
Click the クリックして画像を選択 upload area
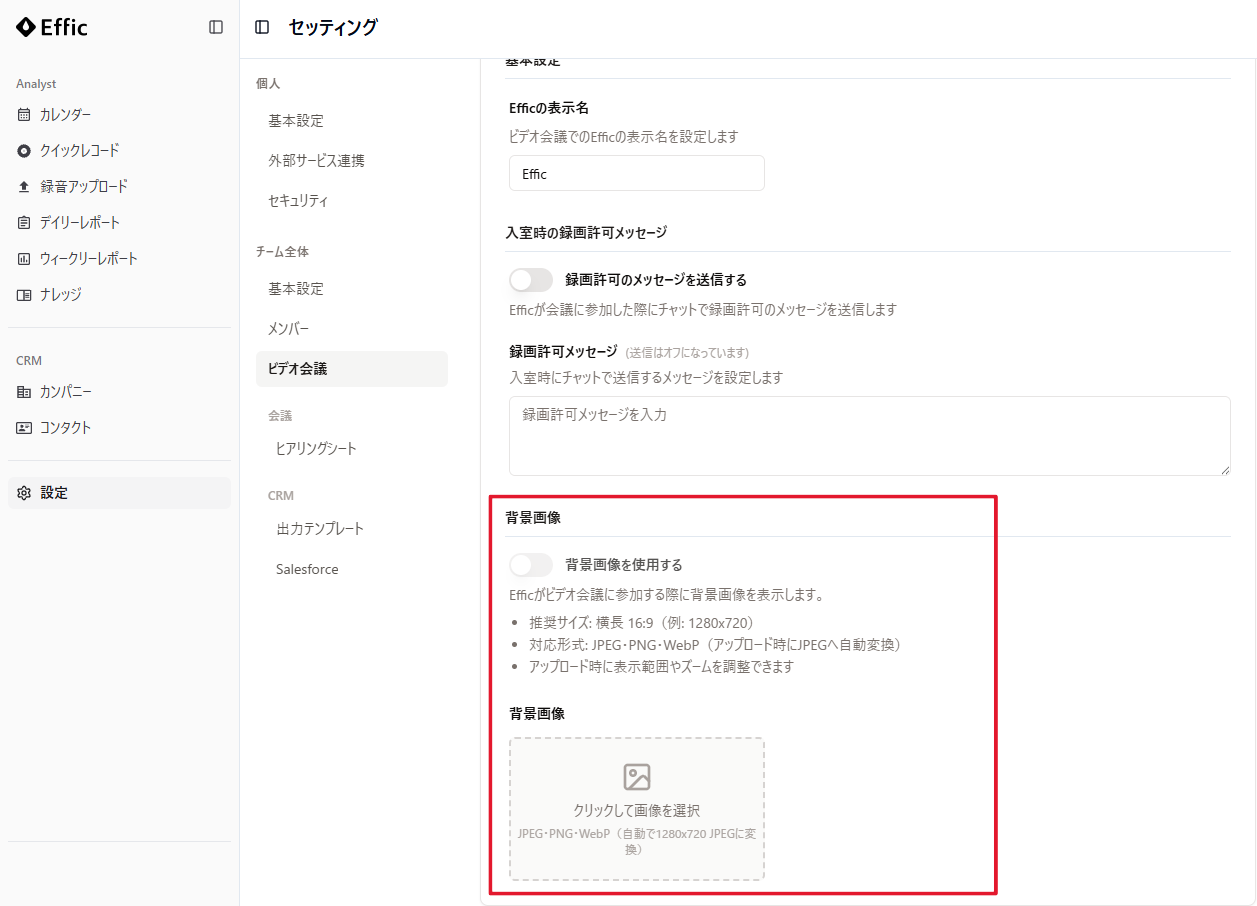click(637, 809)
